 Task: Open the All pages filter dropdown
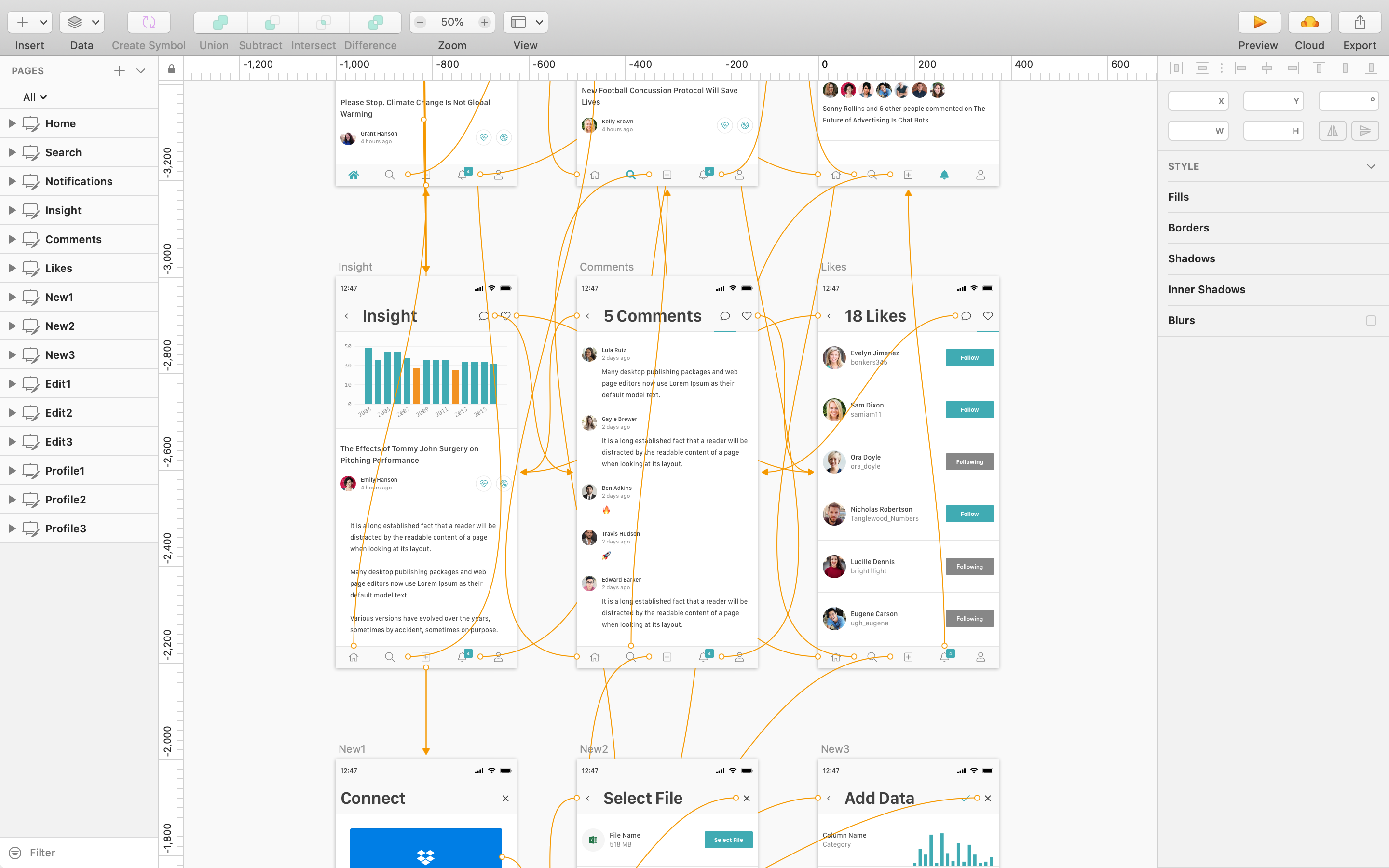pos(34,97)
